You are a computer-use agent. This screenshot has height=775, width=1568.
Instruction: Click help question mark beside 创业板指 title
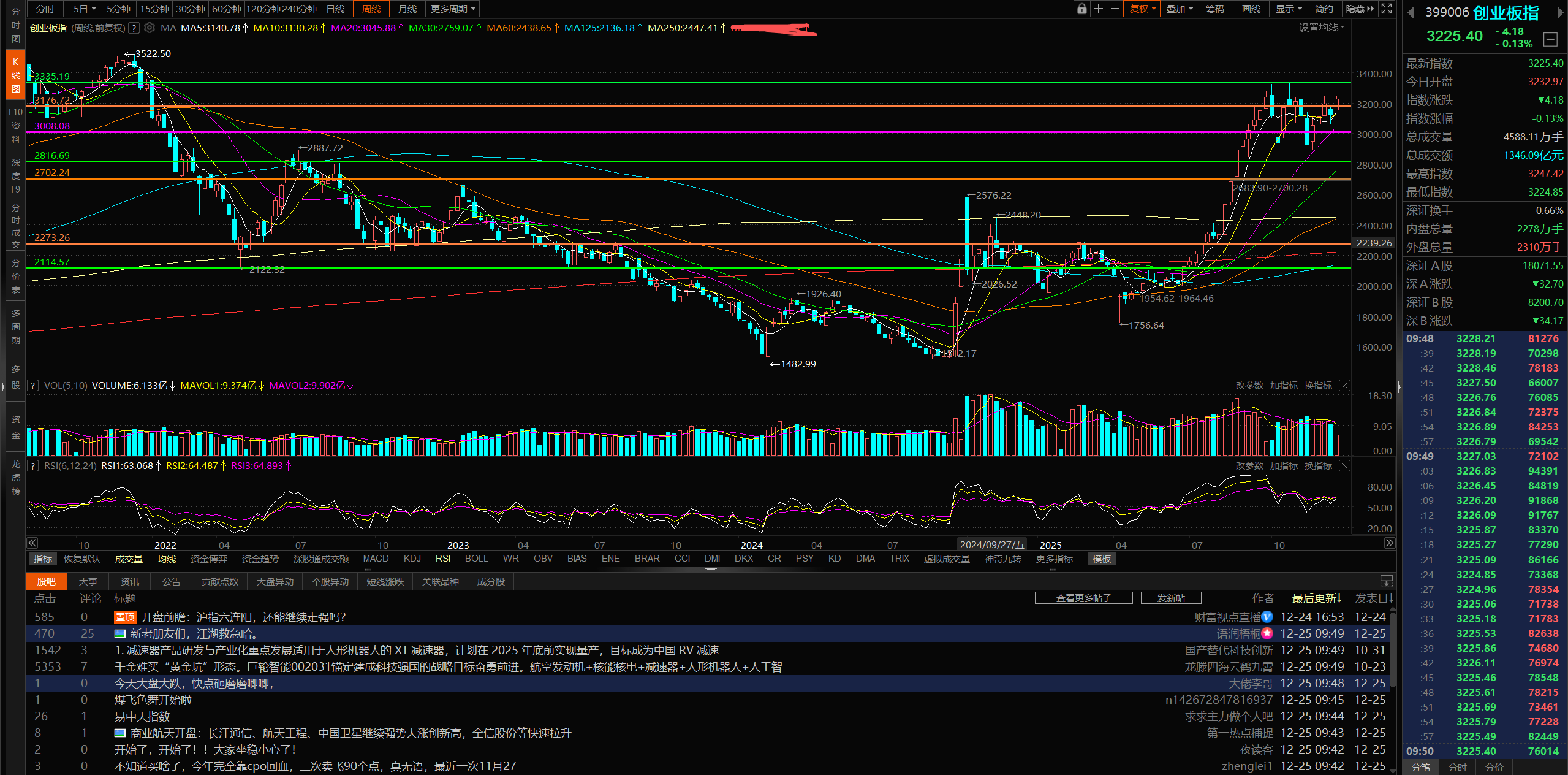point(134,28)
